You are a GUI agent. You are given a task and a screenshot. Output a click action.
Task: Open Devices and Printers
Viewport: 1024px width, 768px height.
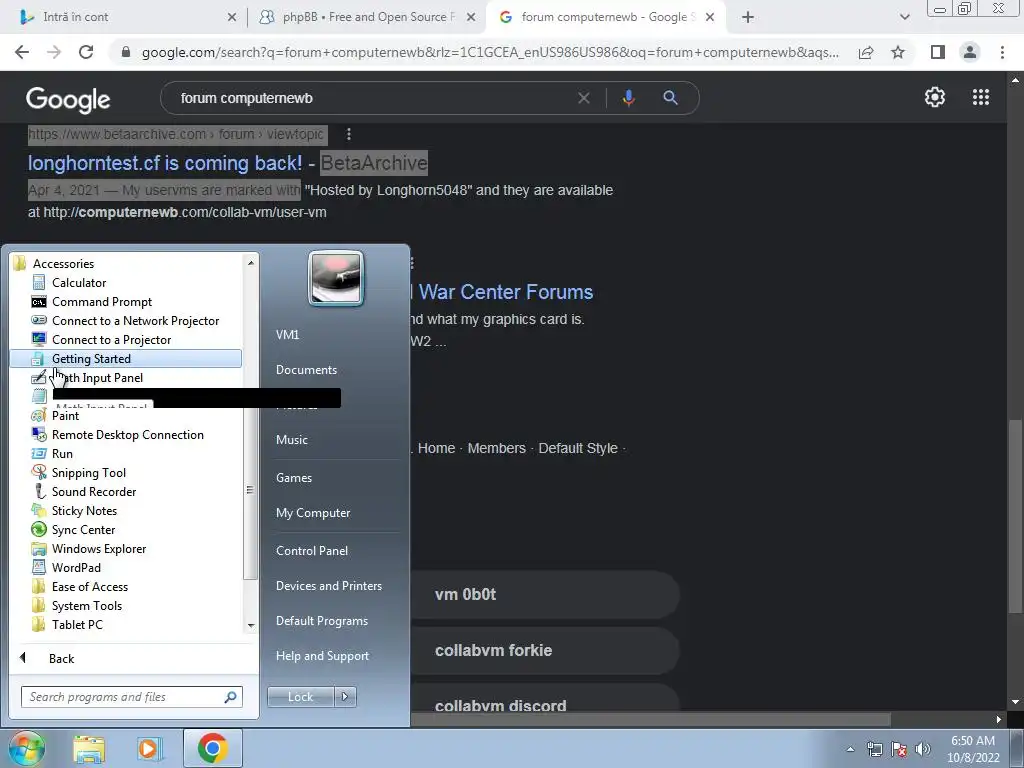(328, 586)
